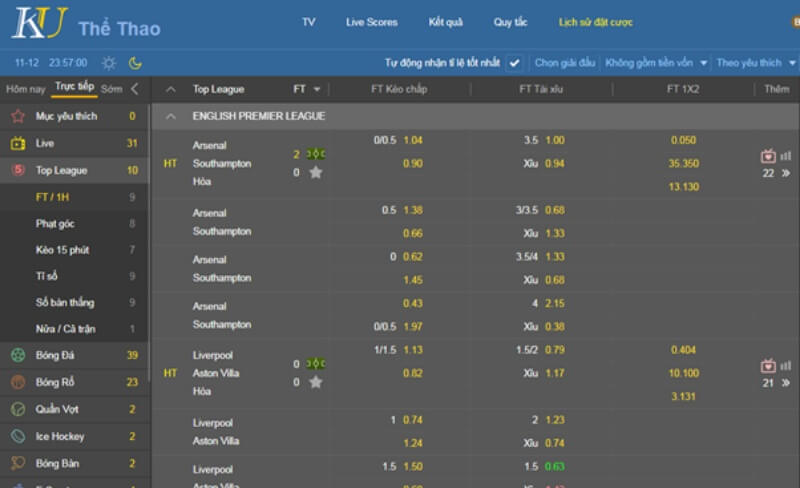Screen dimensions: 800x488
Task: Click the FT Kèo chấp column header
Action: [x=399, y=89]
